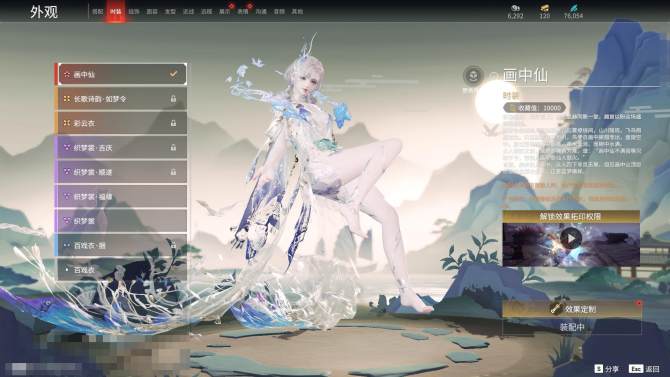Click the wand icon on 效果定制
Image resolution: width=670 pixels, height=377 pixels.
click(x=556, y=309)
